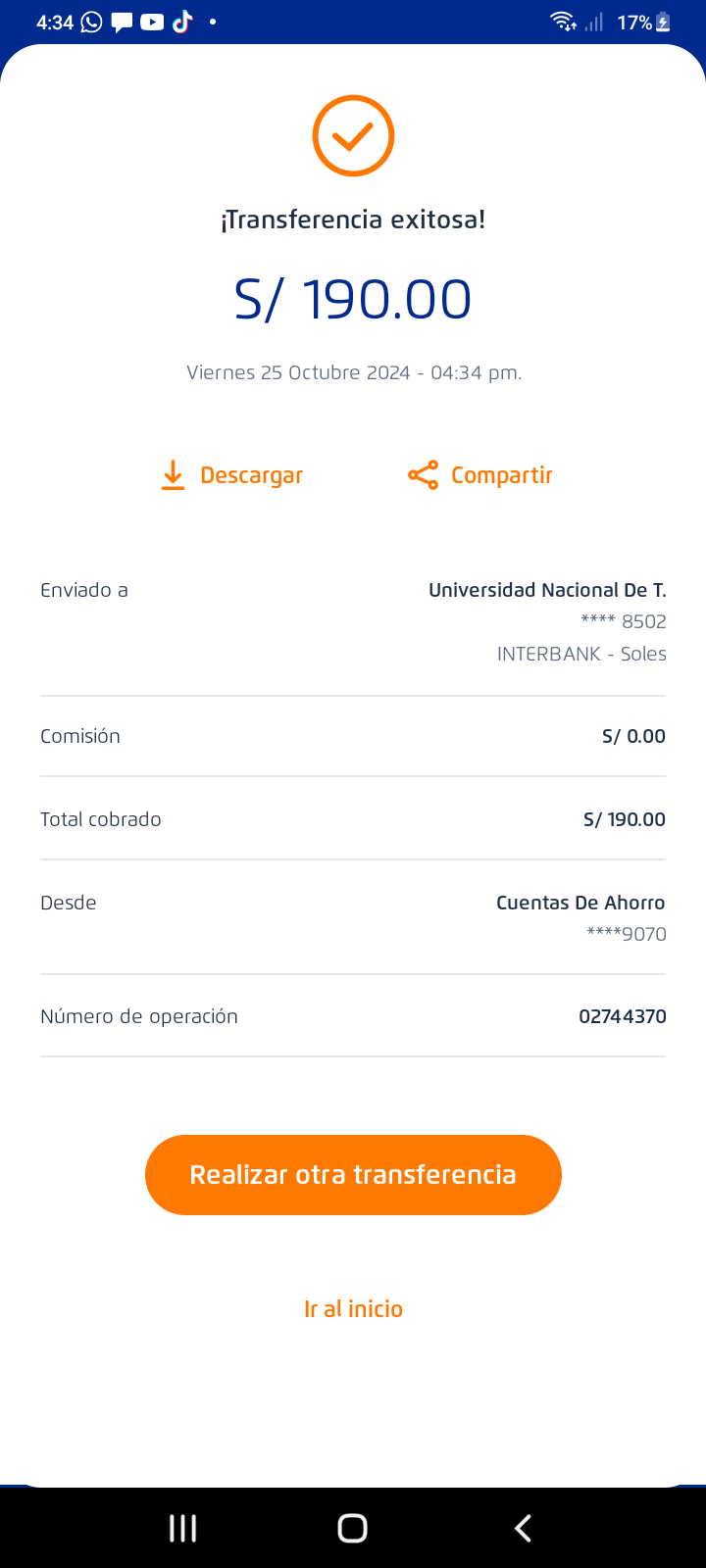Tap the recipient Universidad Nacional De T.
Image resolution: width=706 pixels, height=1568 pixels.
[x=547, y=590]
